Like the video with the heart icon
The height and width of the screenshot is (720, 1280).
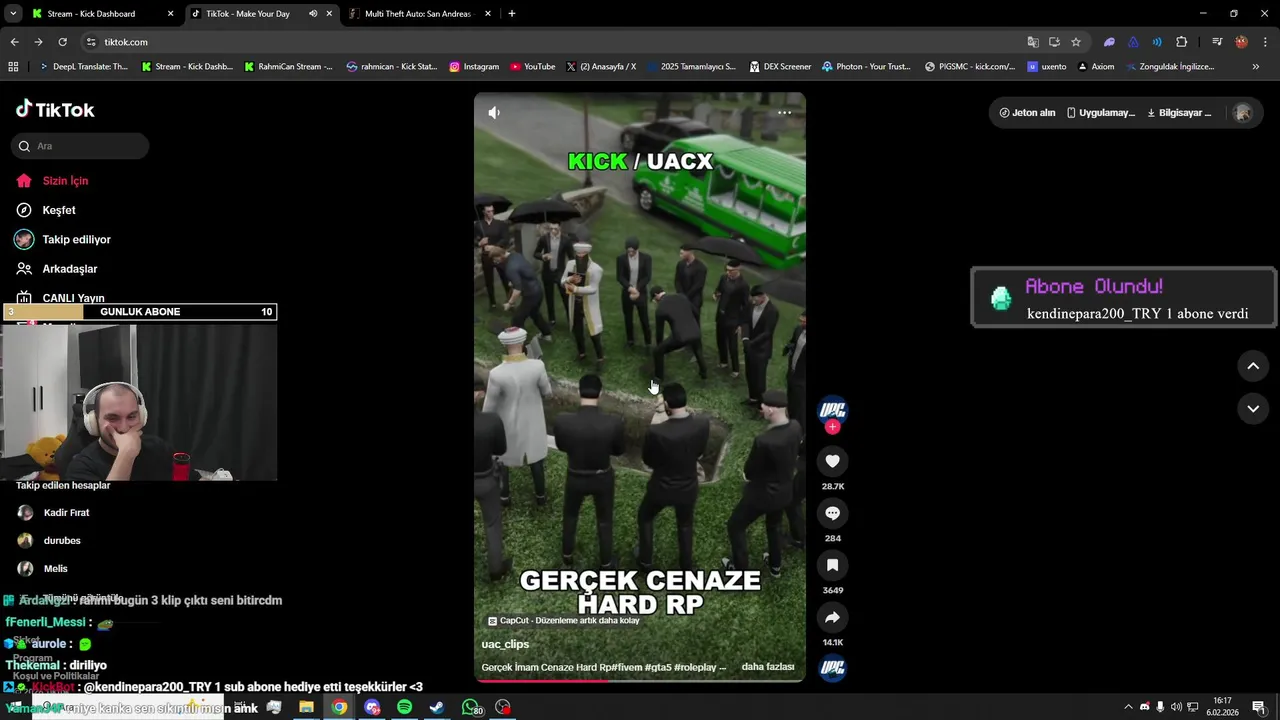(832, 461)
